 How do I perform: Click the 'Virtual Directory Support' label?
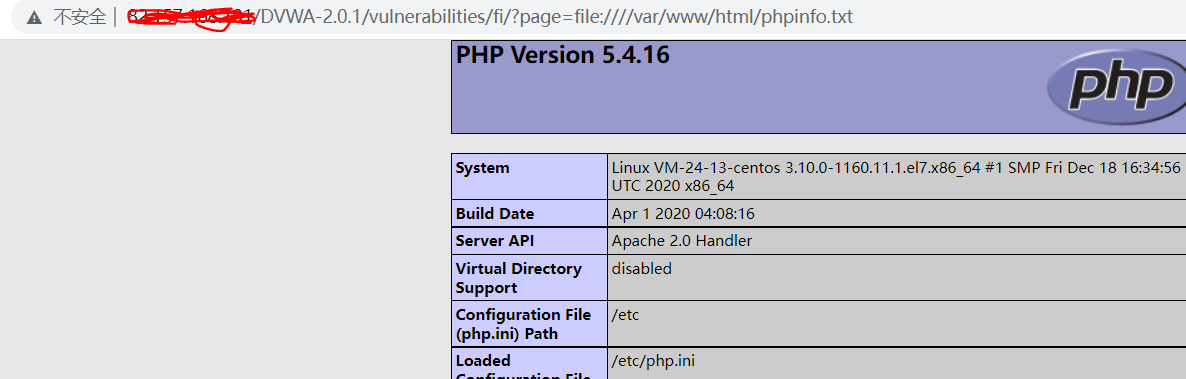click(x=519, y=278)
